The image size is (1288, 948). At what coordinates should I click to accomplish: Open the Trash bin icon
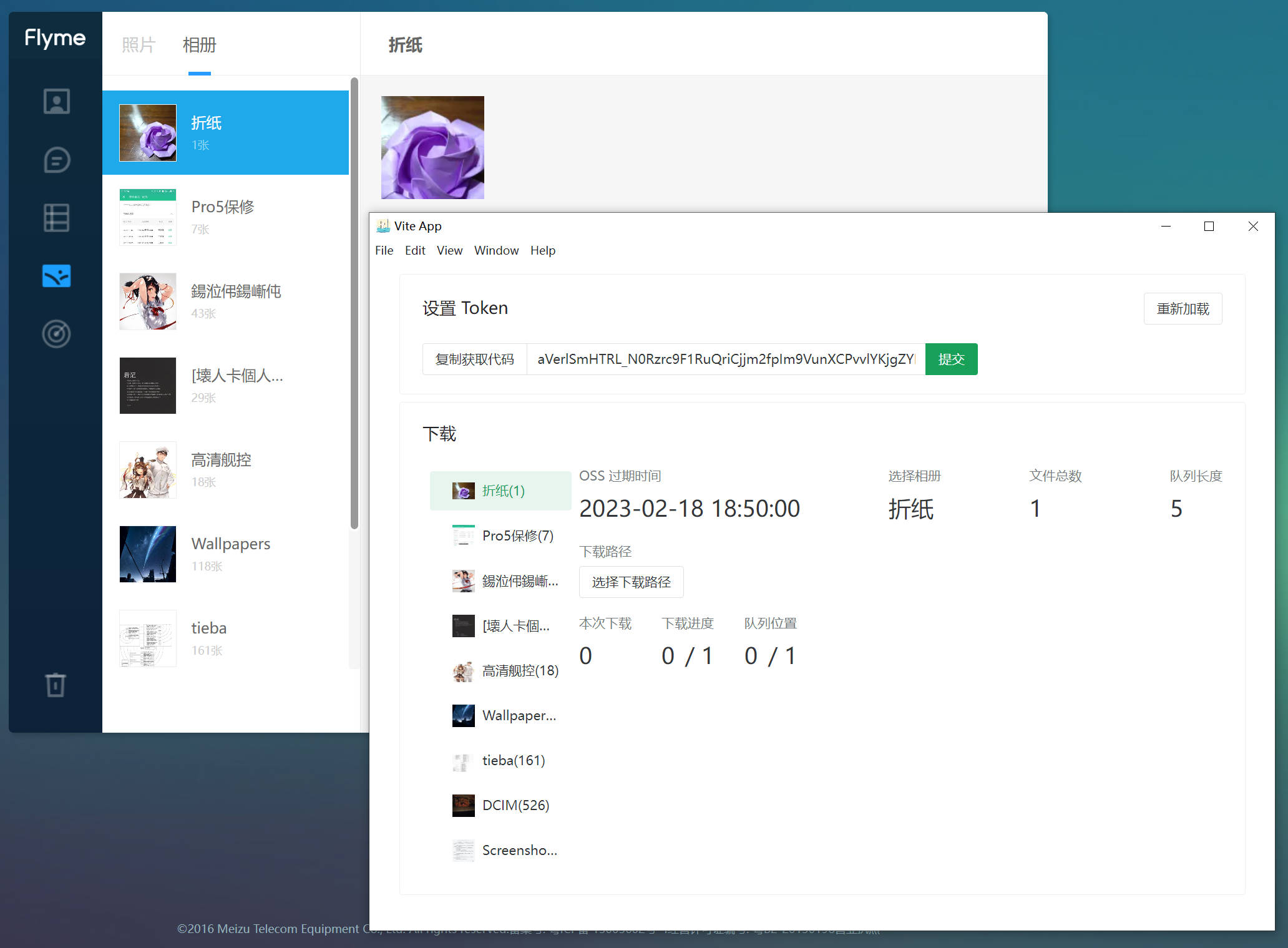point(56,685)
